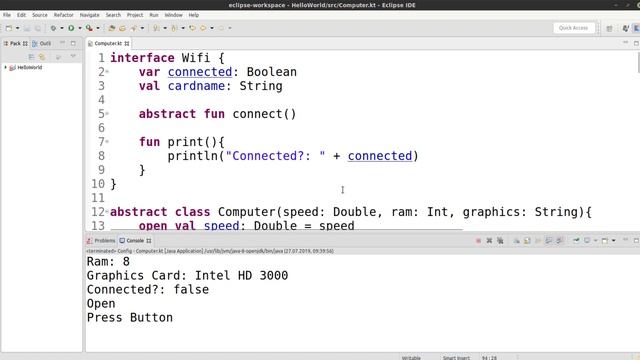Click the green Run button icon
The image size is (640, 360).
click(71, 28)
